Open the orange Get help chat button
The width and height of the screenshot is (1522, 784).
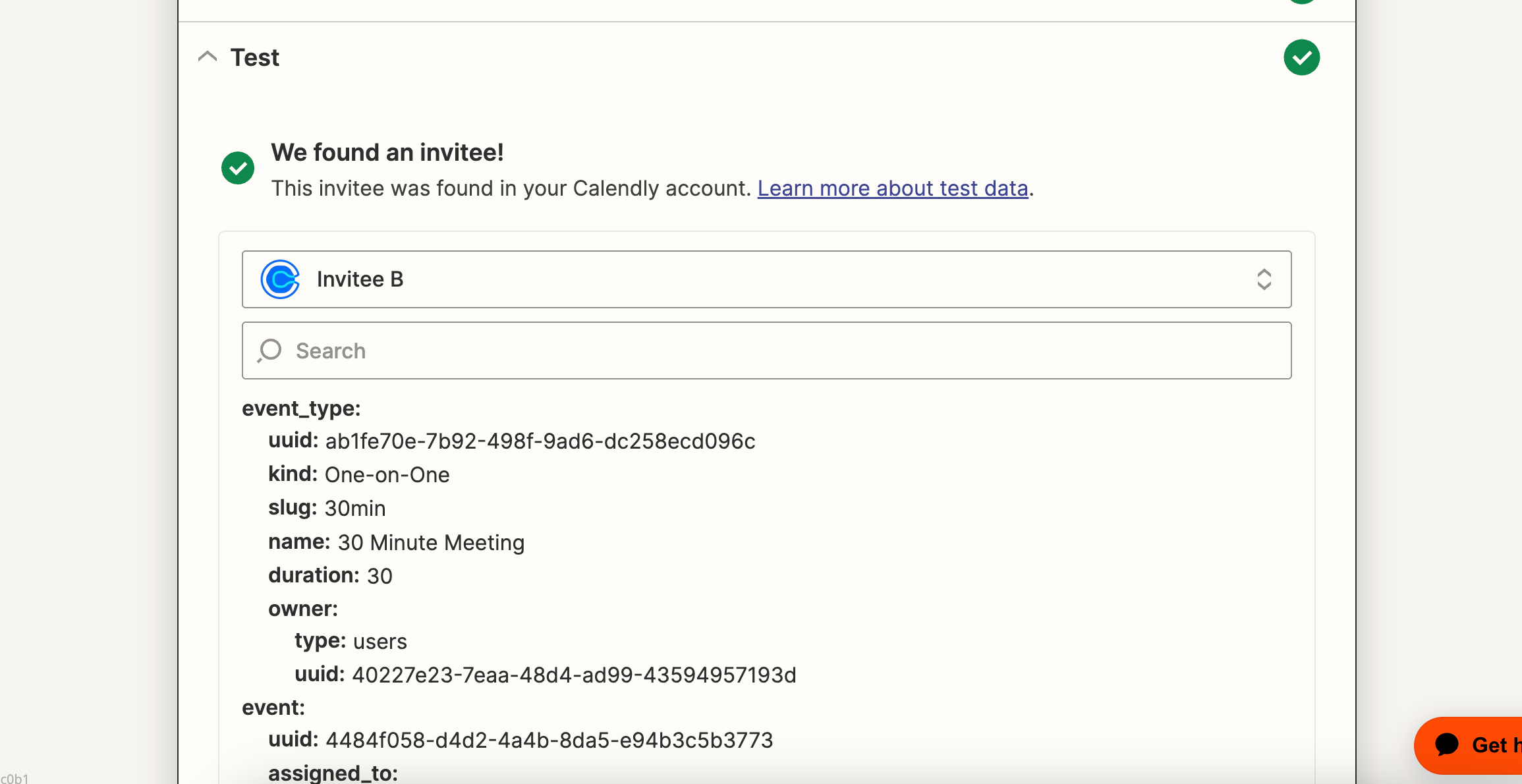[1468, 745]
